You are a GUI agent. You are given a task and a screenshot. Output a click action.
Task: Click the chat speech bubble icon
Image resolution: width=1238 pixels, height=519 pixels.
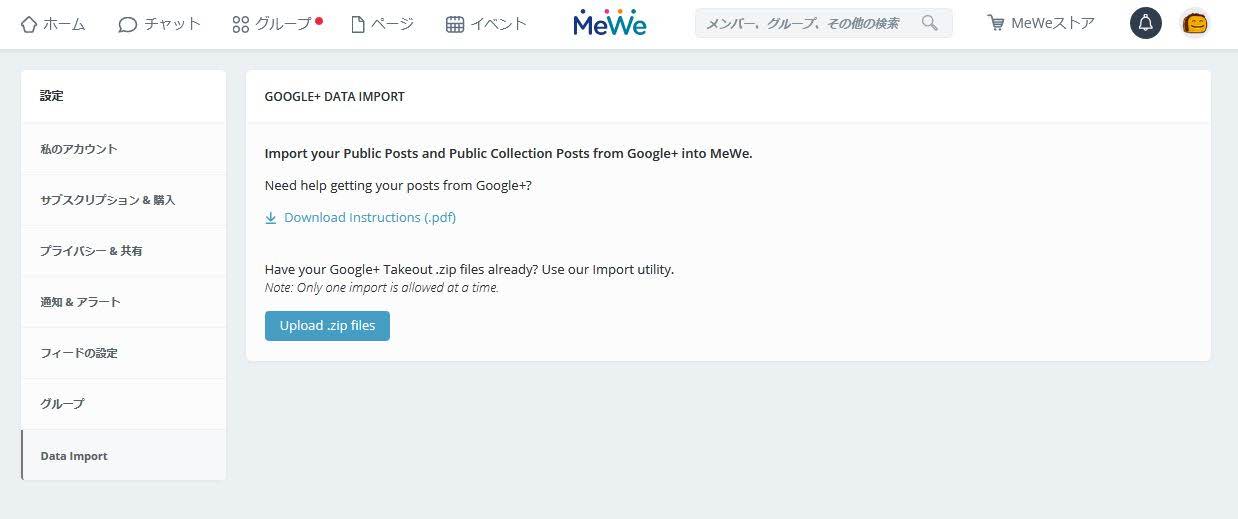point(127,24)
